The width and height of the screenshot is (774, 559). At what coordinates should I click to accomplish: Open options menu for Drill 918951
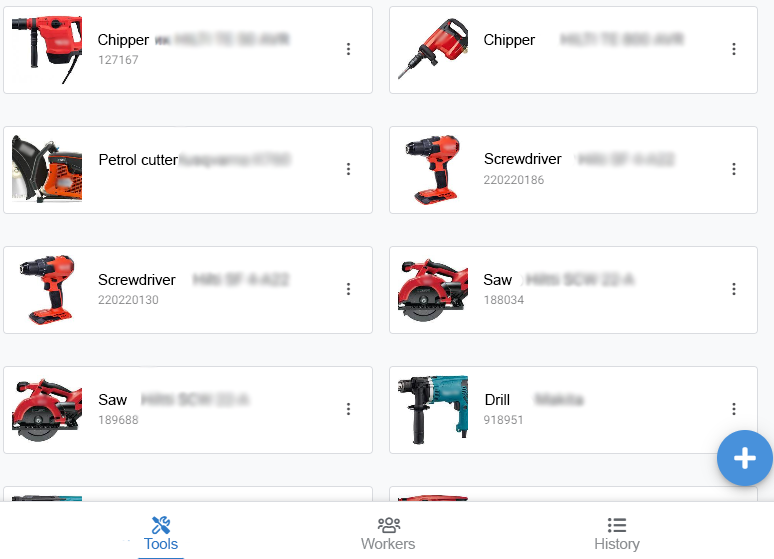click(734, 409)
